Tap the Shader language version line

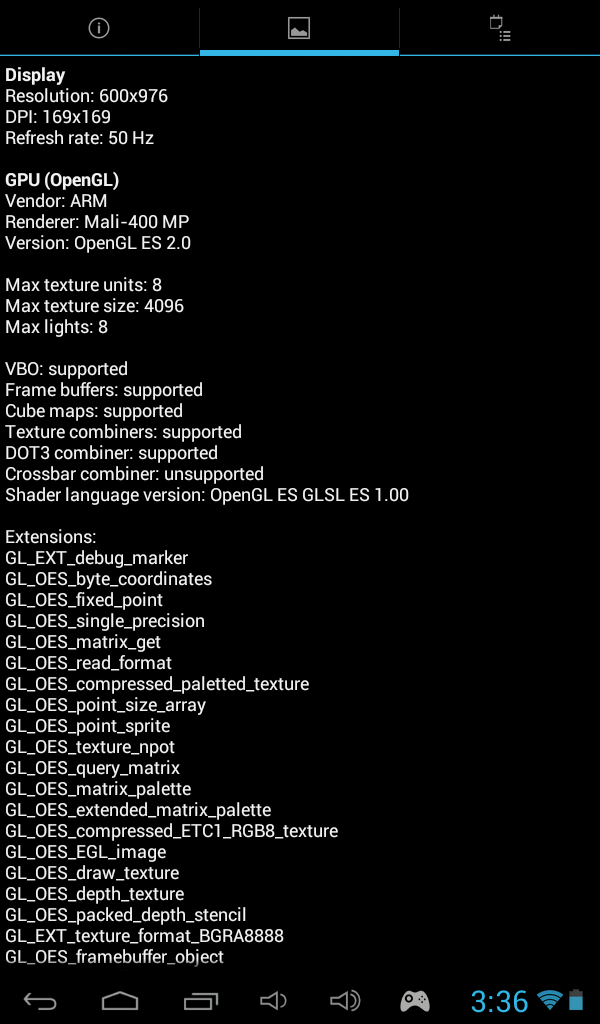(x=207, y=495)
